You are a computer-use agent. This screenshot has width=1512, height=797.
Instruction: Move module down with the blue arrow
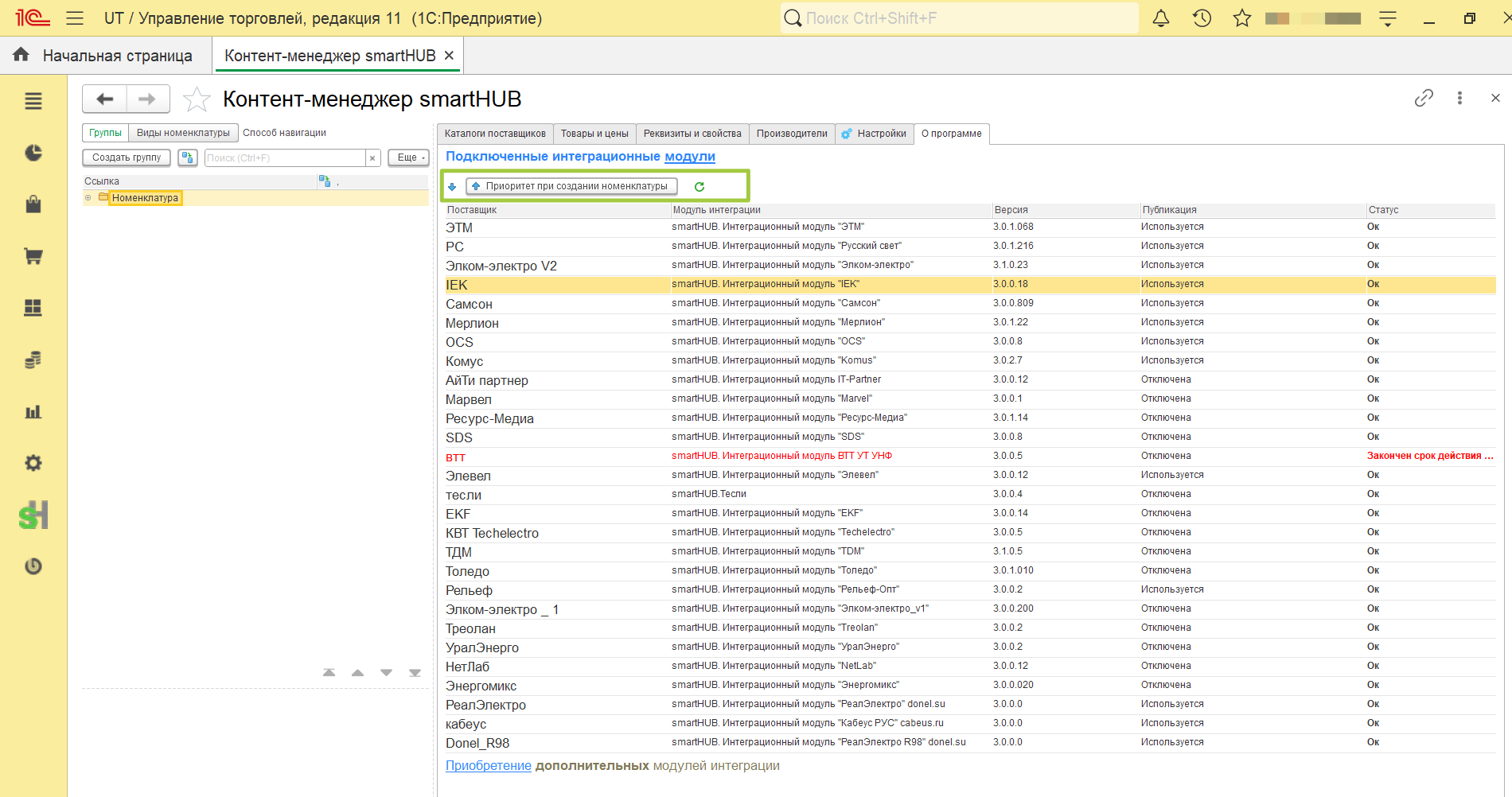tap(452, 187)
